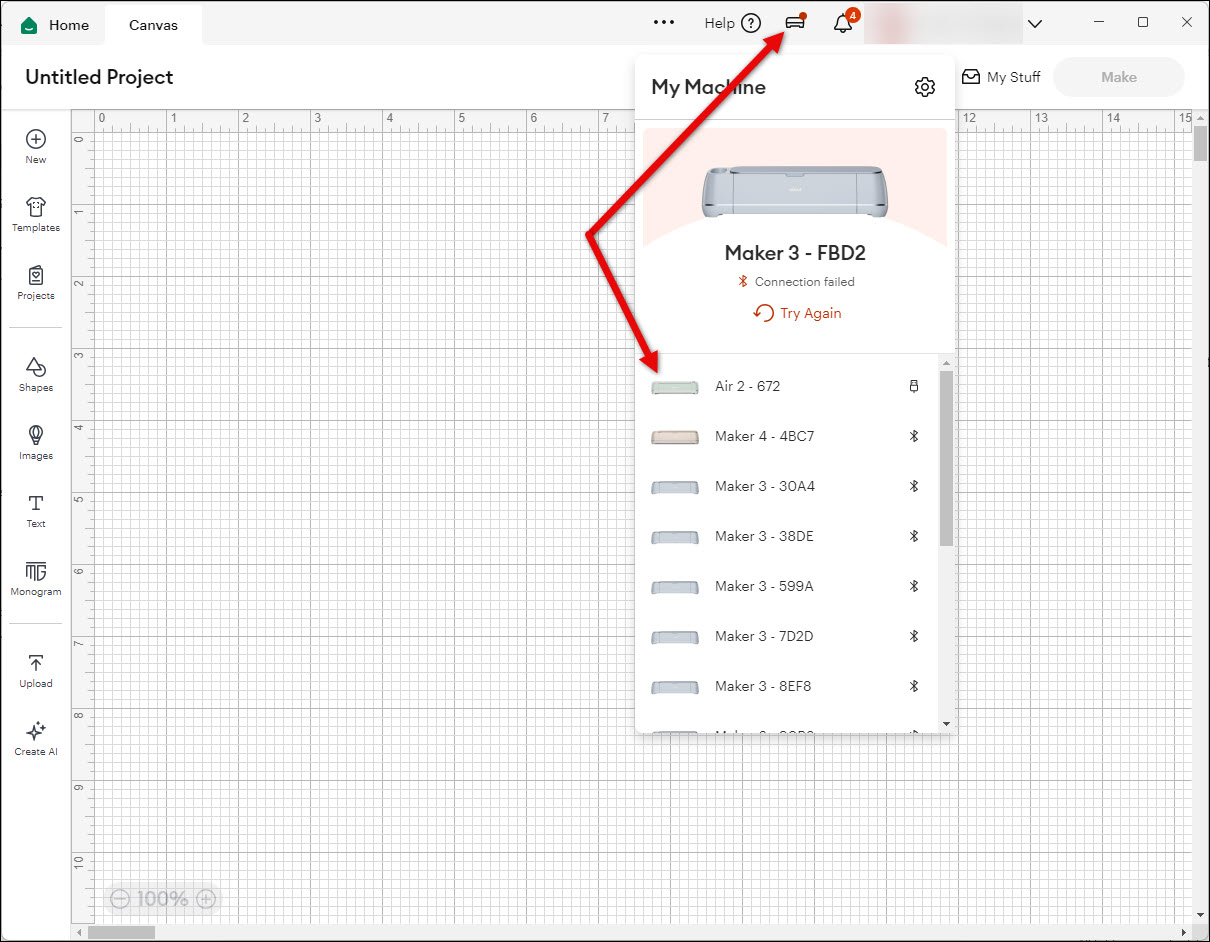
Task: Open machine settings gear in My Machine panel
Action: pyautogui.click(x=924, y=87)
